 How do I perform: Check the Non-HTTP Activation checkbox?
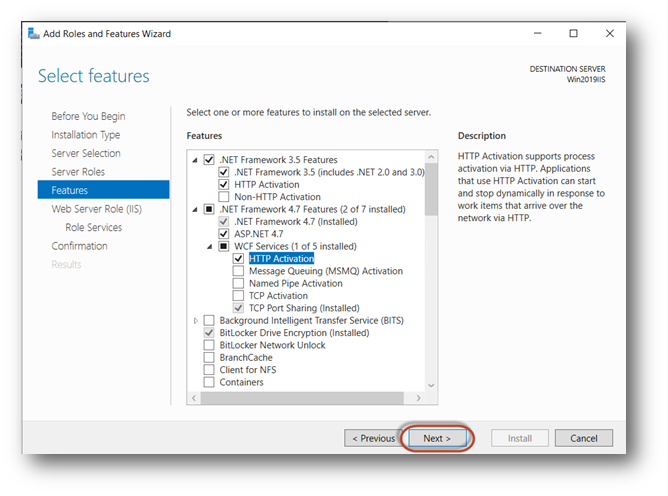tap(224, 197)
